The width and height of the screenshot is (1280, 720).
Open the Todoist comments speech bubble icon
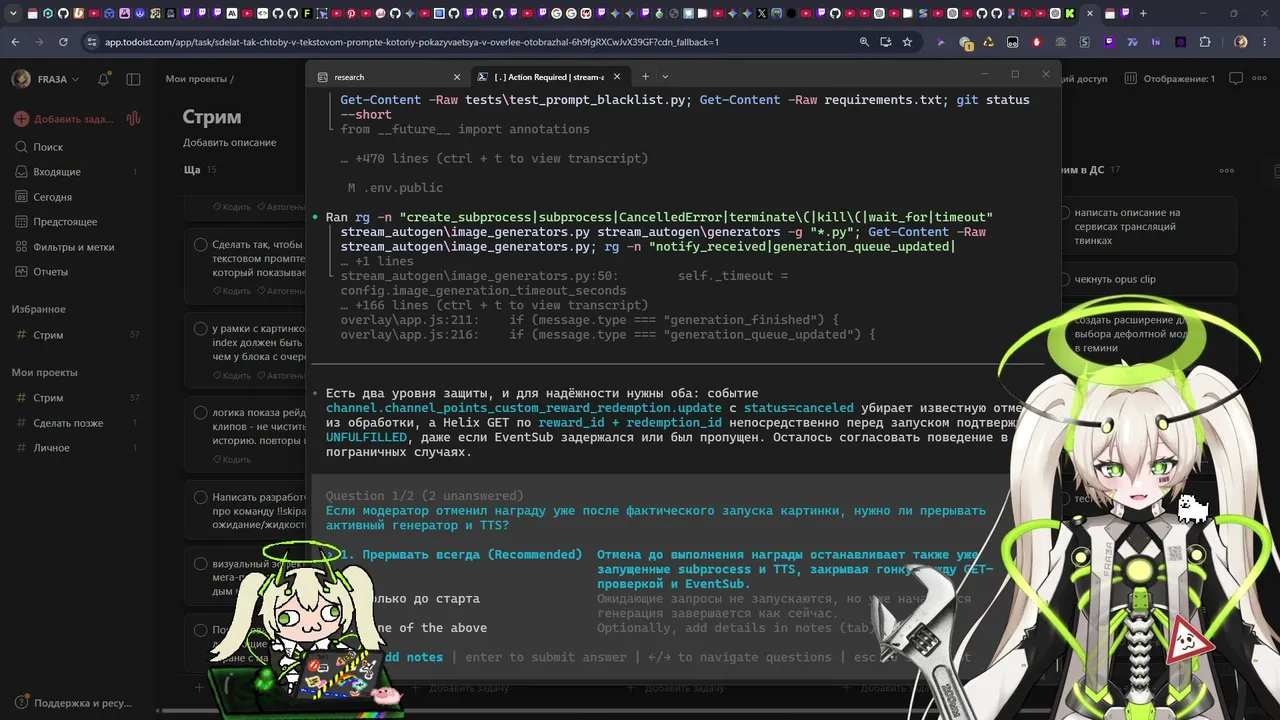(1236, 78)
